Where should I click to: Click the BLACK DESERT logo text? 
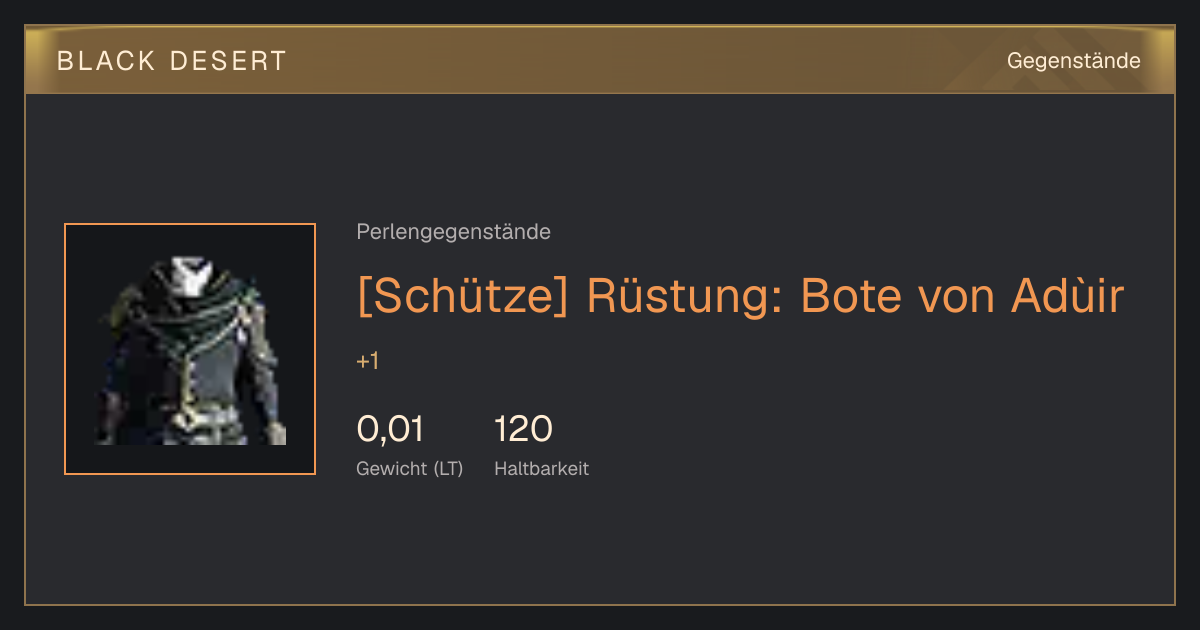pyautogui.click(x=172, y=61)
